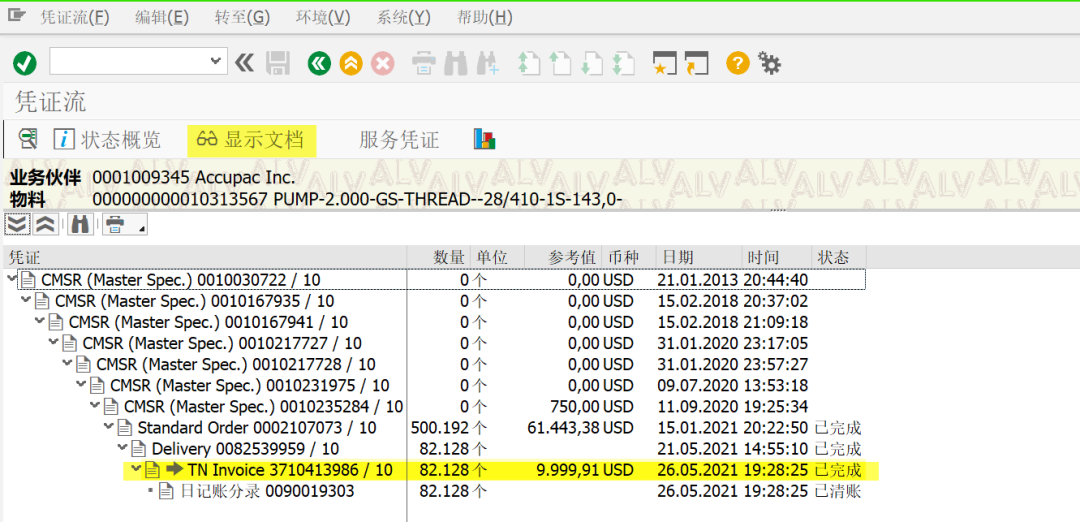Collapse the CMSR 0010235284 node
Screen dimensions: 1080x522
tap(94, 406)
